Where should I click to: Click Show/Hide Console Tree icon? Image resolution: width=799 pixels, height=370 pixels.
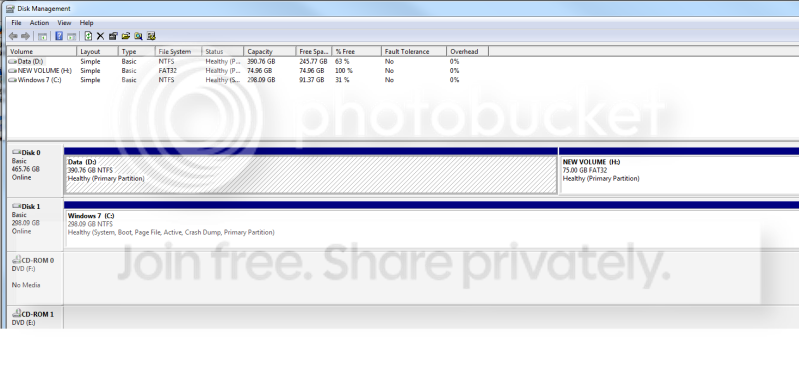pos(43,36)
